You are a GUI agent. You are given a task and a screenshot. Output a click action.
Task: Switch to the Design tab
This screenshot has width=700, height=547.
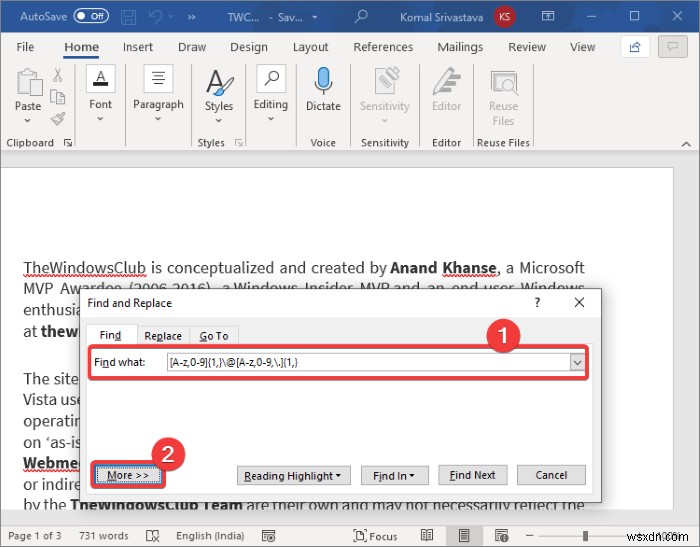249,47
